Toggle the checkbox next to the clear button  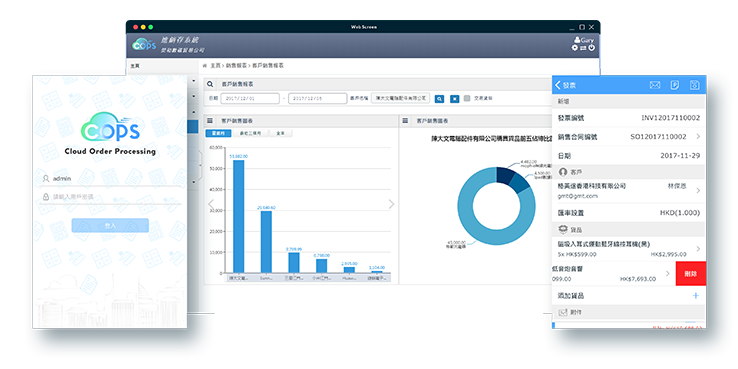click(x=467, y=98)
